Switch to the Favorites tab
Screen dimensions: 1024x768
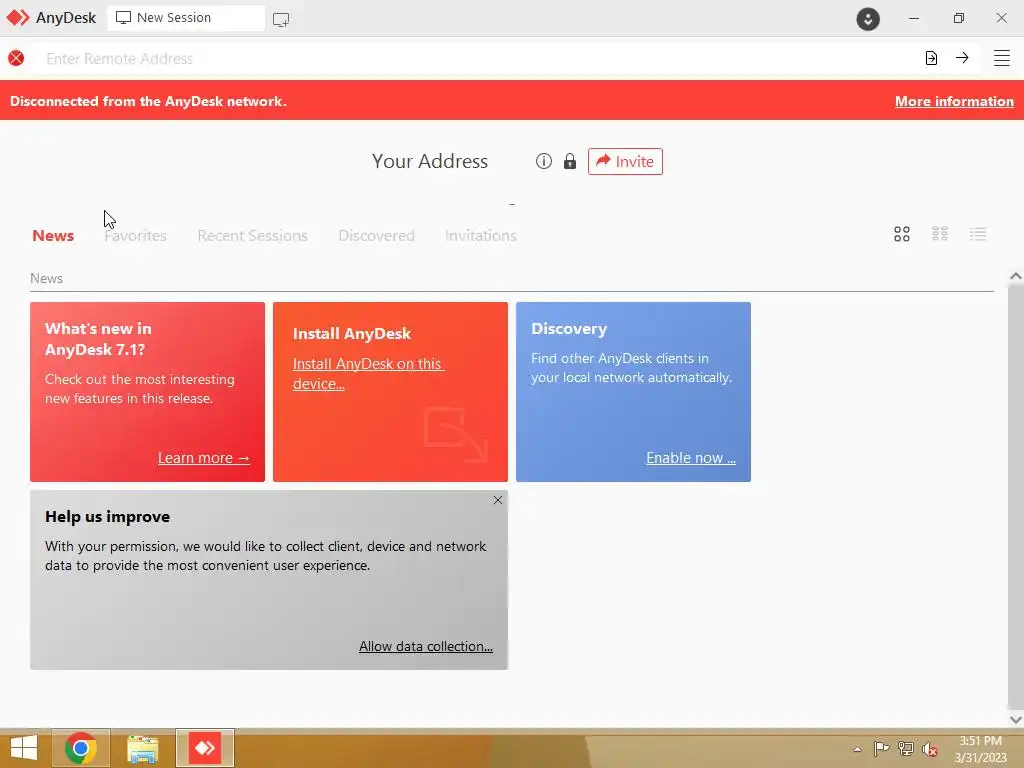[x=135, y=236]
